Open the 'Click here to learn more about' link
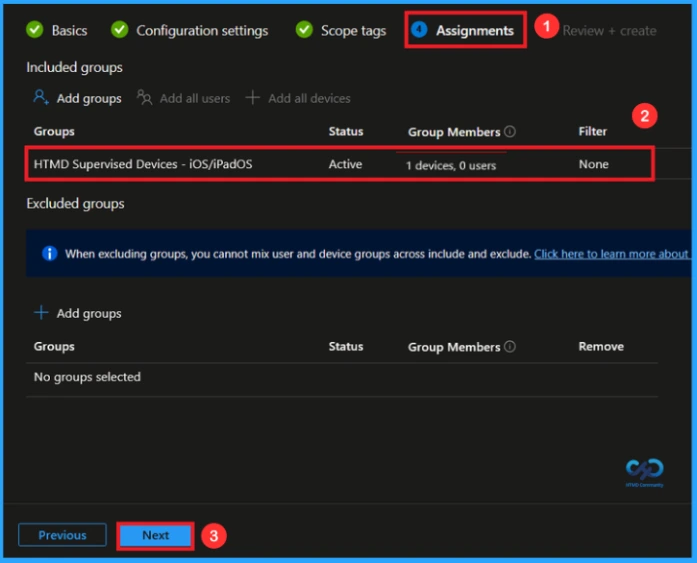This screenshot has height=563, width=697. [611, 254]
